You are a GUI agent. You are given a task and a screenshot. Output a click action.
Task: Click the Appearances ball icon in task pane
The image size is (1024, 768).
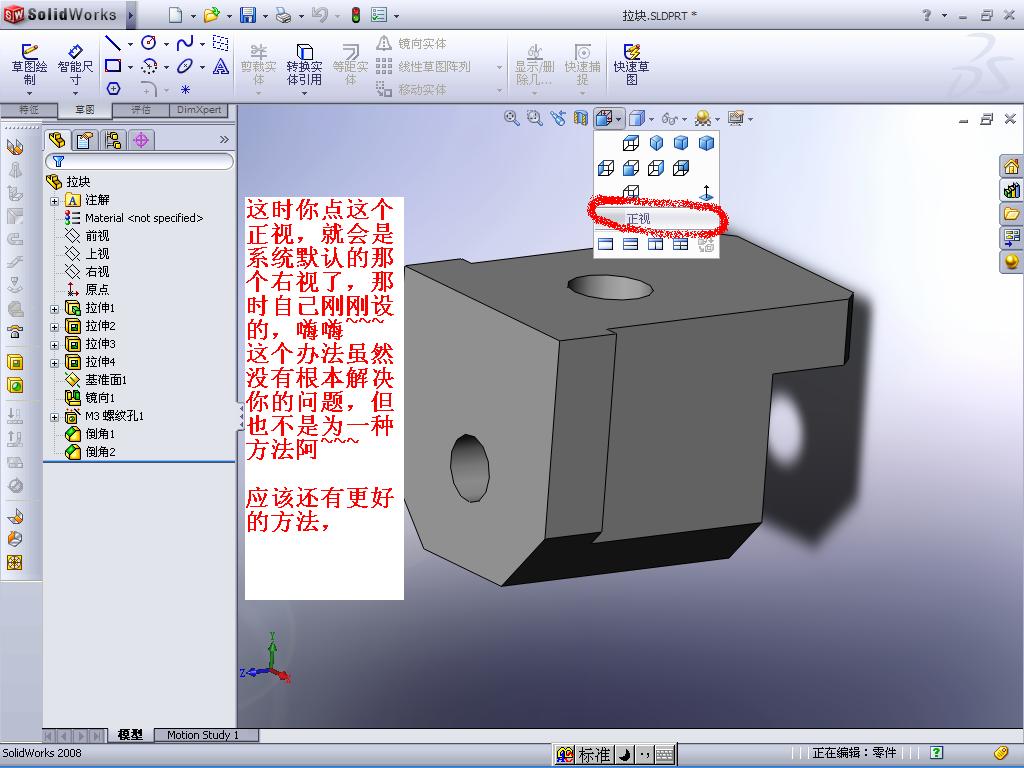(x=1011, y=261)
